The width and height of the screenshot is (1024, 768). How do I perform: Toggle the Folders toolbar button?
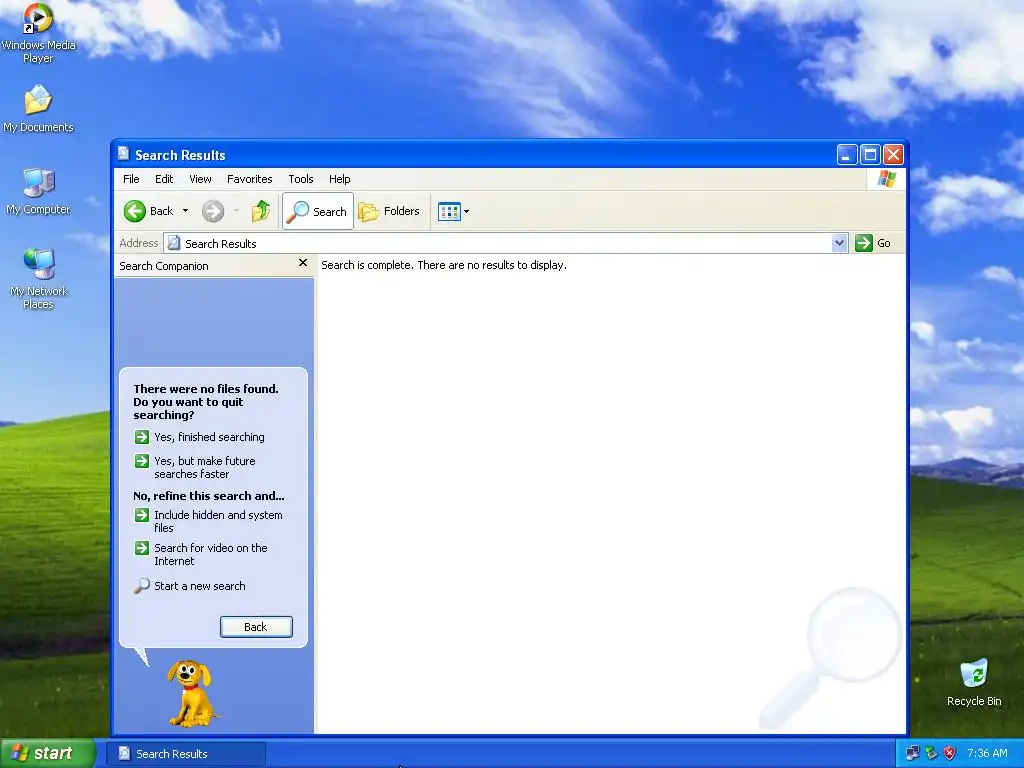pos(389,211)
